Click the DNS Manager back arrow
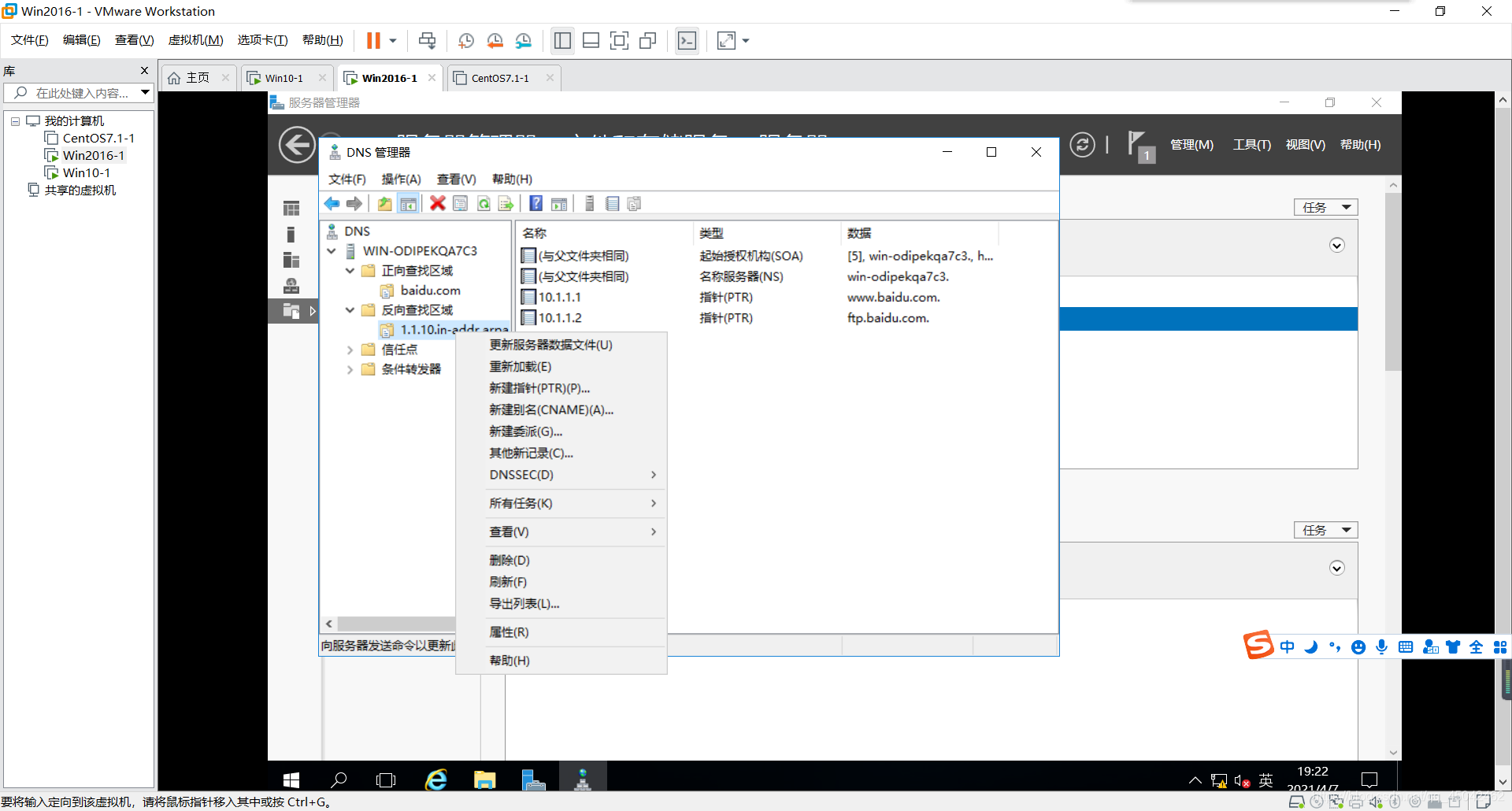This screenshot has height=811, width=1512. click(x=332, y=204)
